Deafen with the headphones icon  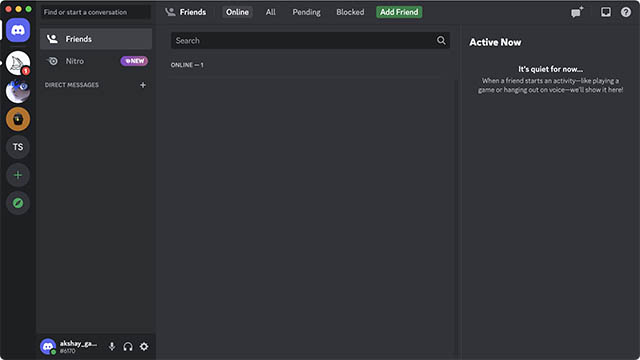click(128, 347)
